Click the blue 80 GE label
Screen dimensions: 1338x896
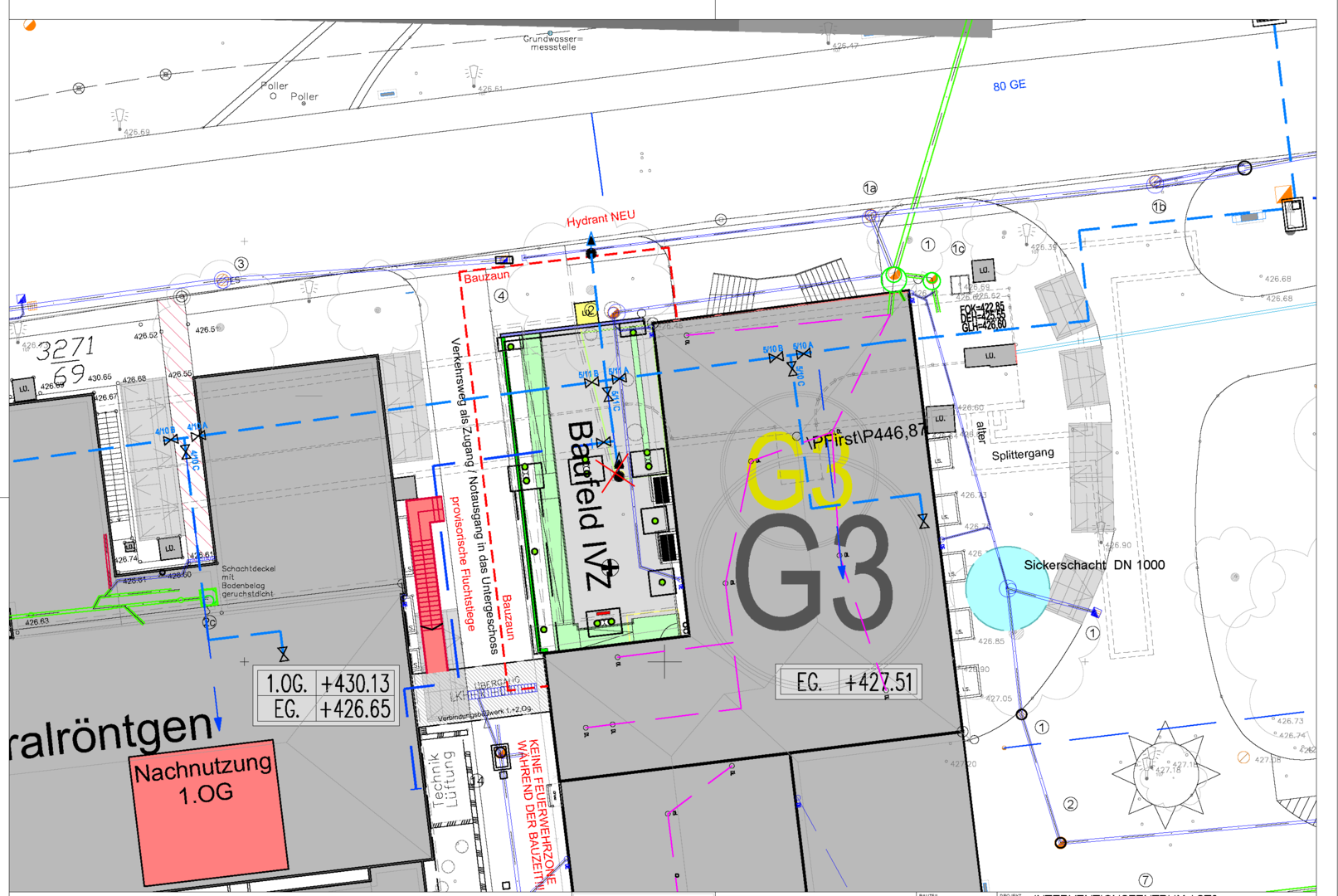(x=1010, y=85)
